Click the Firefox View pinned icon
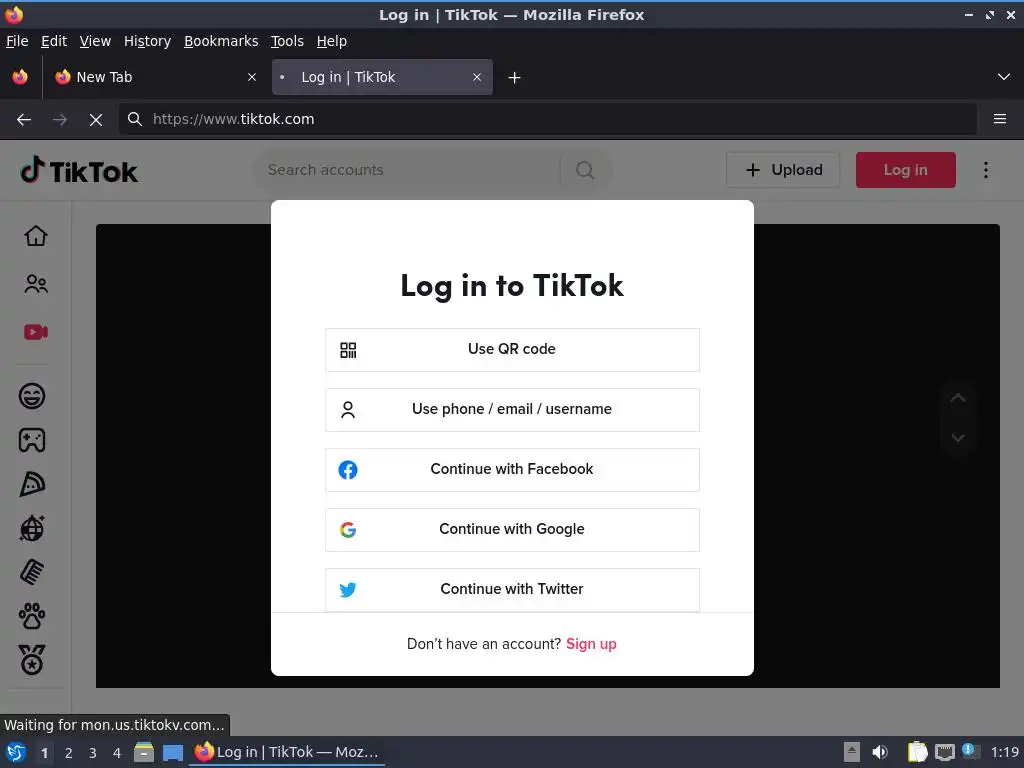1024x768 pixels. (x=20, y=77)
